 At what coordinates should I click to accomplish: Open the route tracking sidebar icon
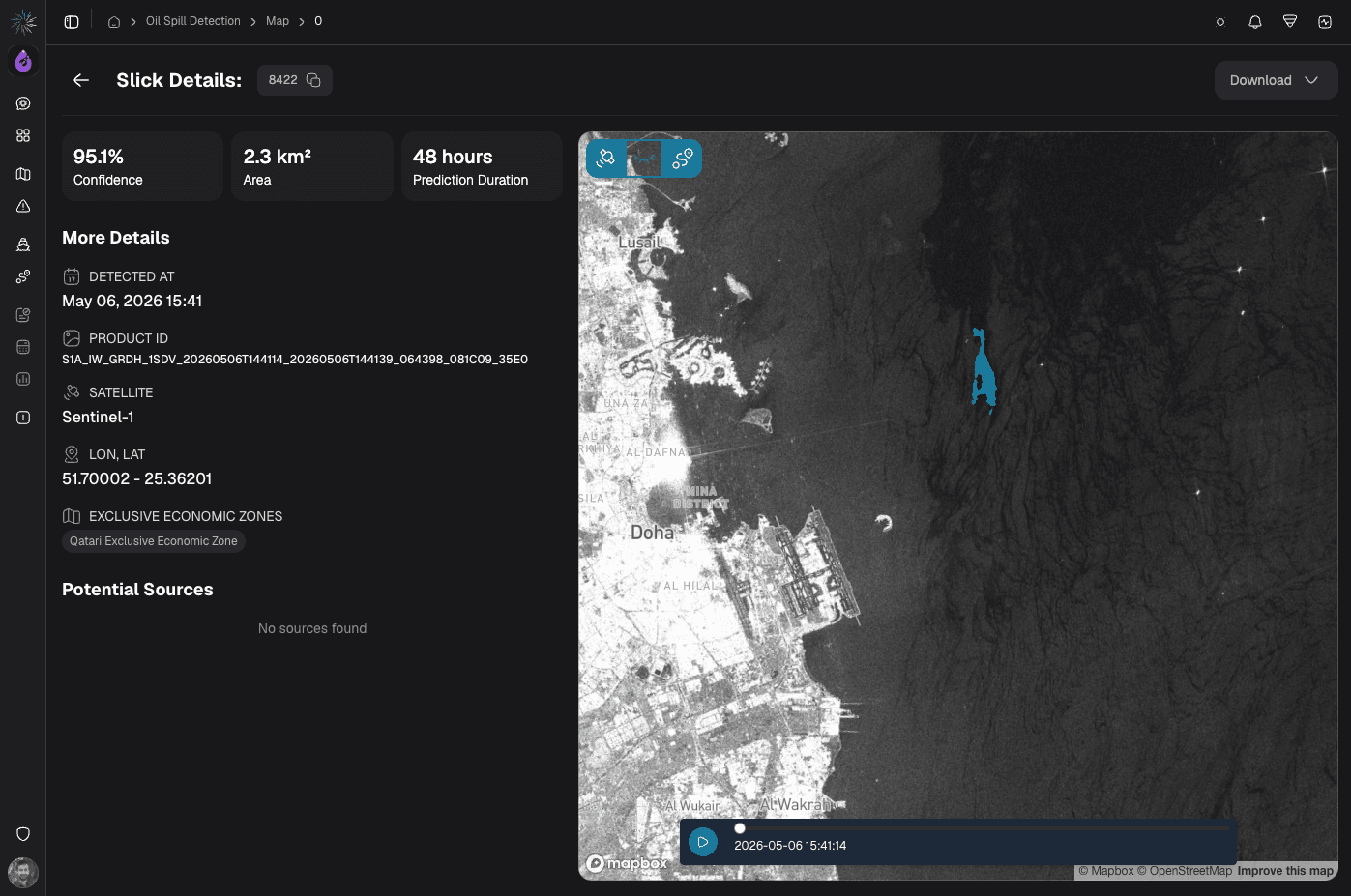[23, 276]
